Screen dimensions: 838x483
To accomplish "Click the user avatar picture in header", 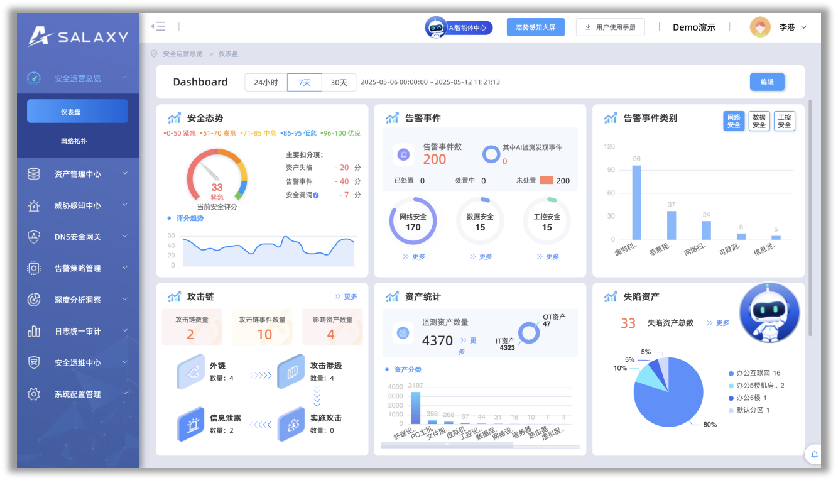I will pos(760,28).
